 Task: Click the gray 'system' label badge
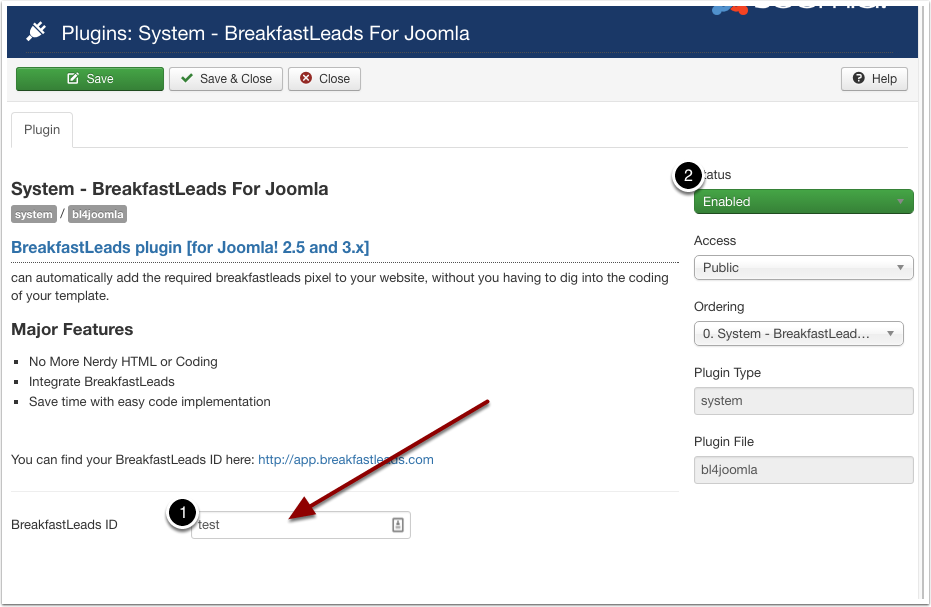pyautogui.click(x=34, y=214)
